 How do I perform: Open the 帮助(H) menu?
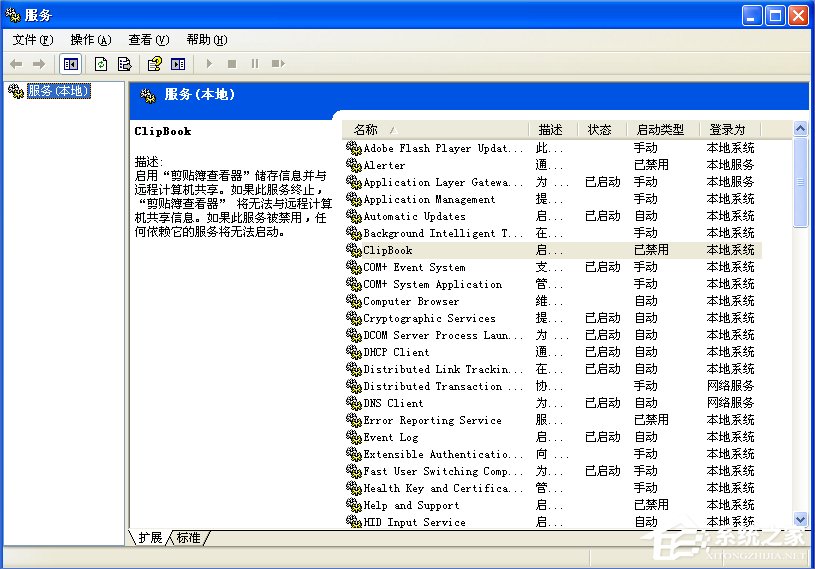pos(207,40)
